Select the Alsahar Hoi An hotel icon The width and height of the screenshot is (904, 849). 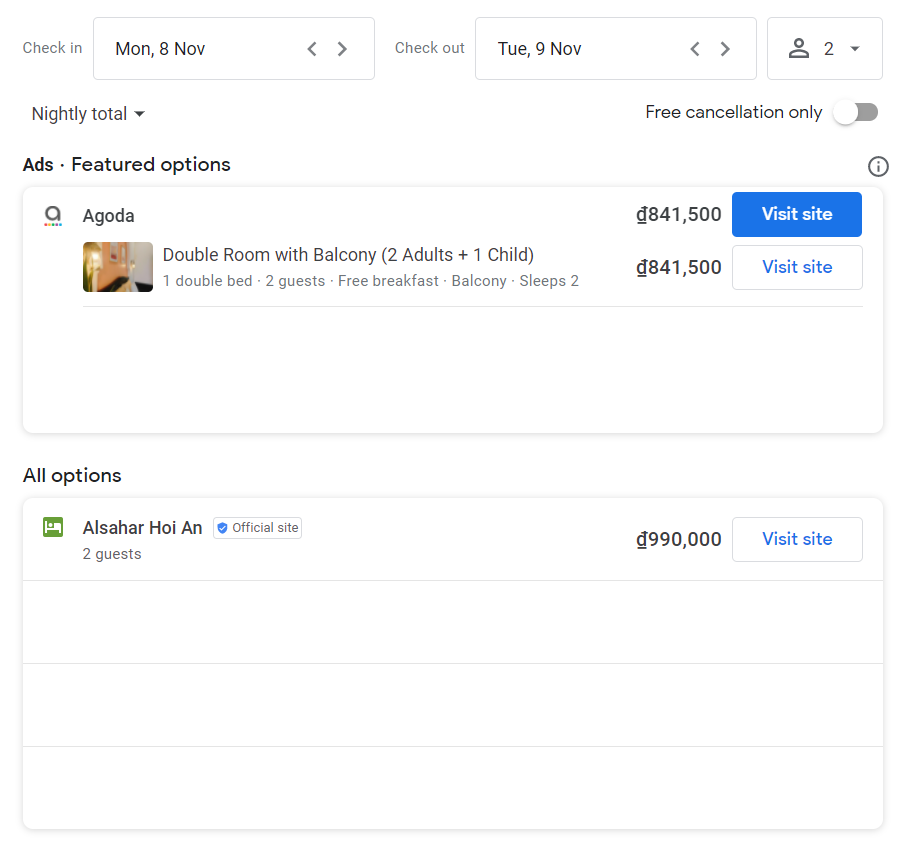52,527
